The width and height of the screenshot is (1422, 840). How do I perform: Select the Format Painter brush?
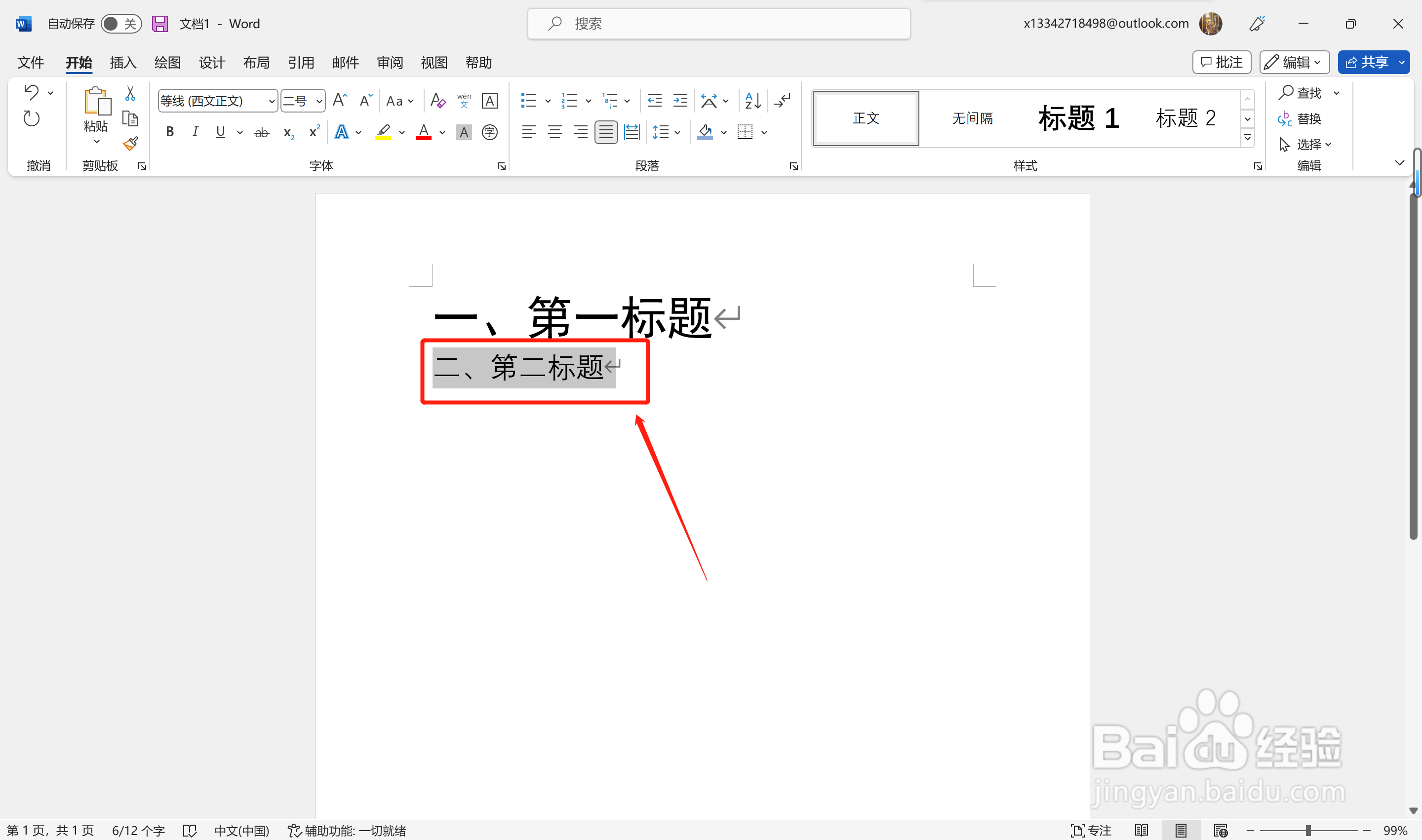(x=130, y=144)
